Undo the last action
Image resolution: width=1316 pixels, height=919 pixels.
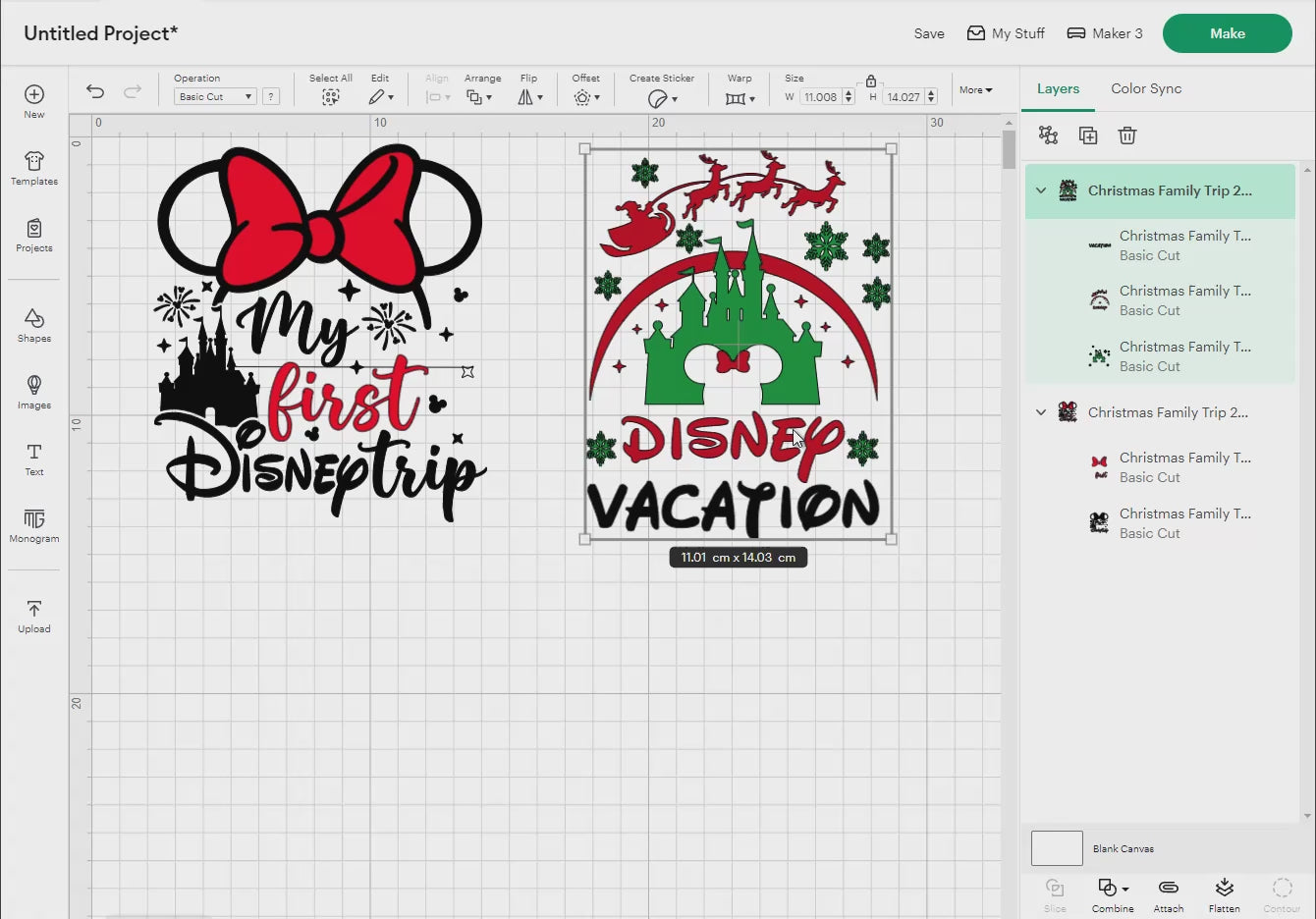pos(95,91)
